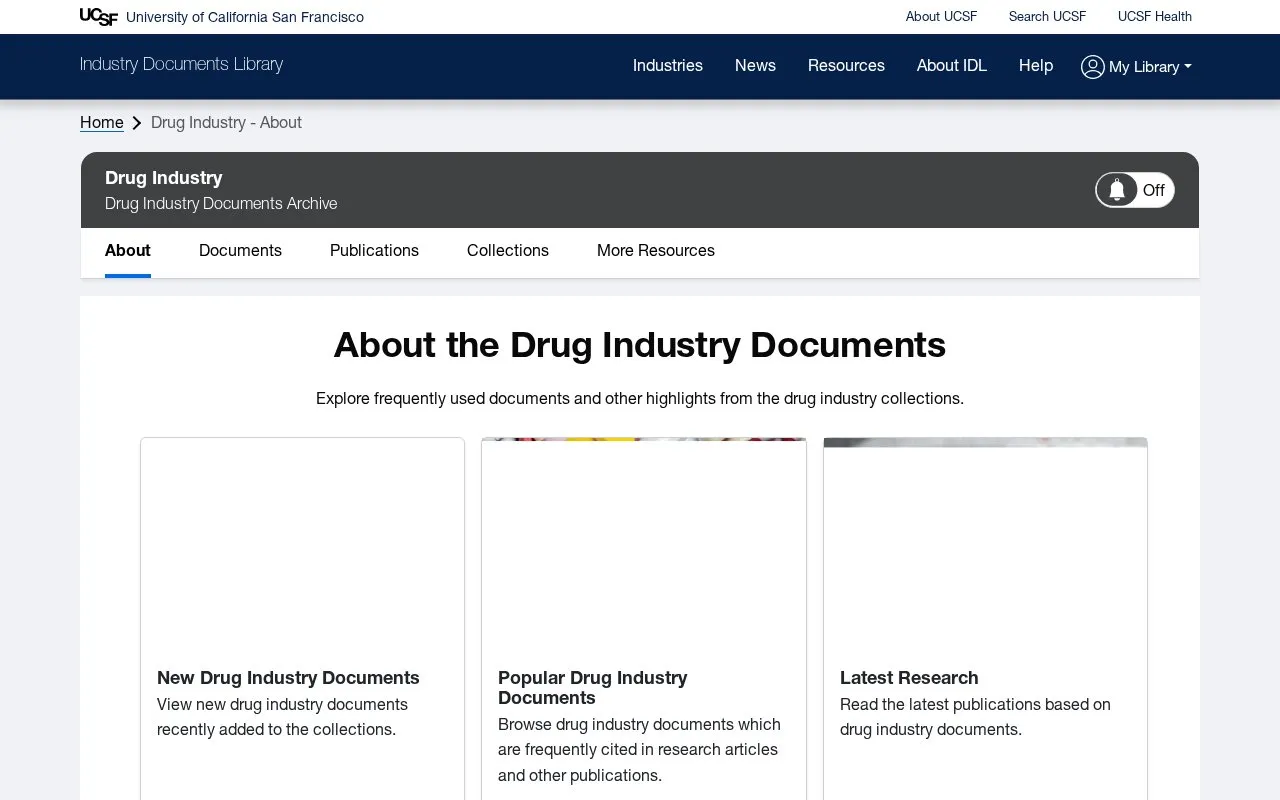Viewport: 1280px width, 800px height.
Task: Open the Help page
Action: point(1036,66)
